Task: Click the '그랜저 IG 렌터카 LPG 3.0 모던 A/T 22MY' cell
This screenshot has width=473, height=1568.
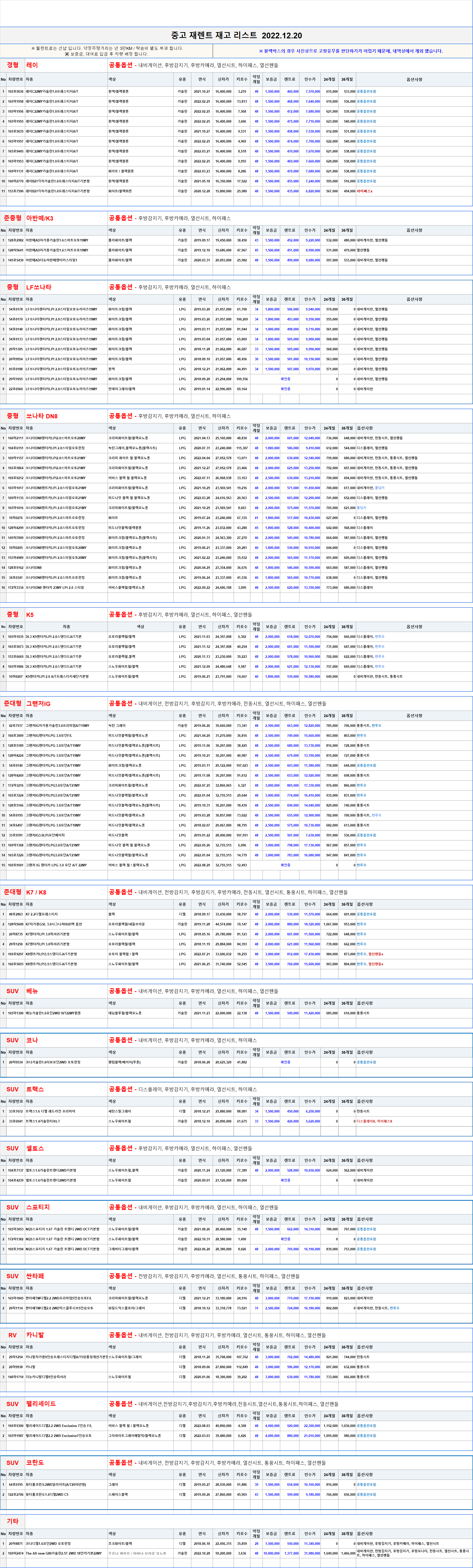Action: click(x=56, y=865)
